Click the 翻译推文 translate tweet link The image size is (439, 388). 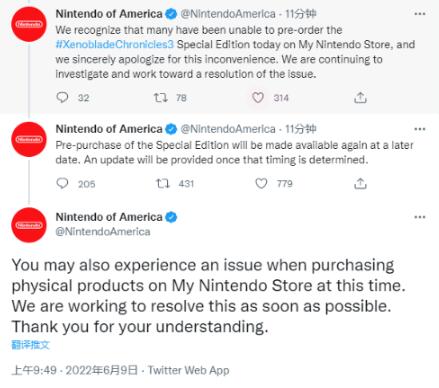coord(30,345)
